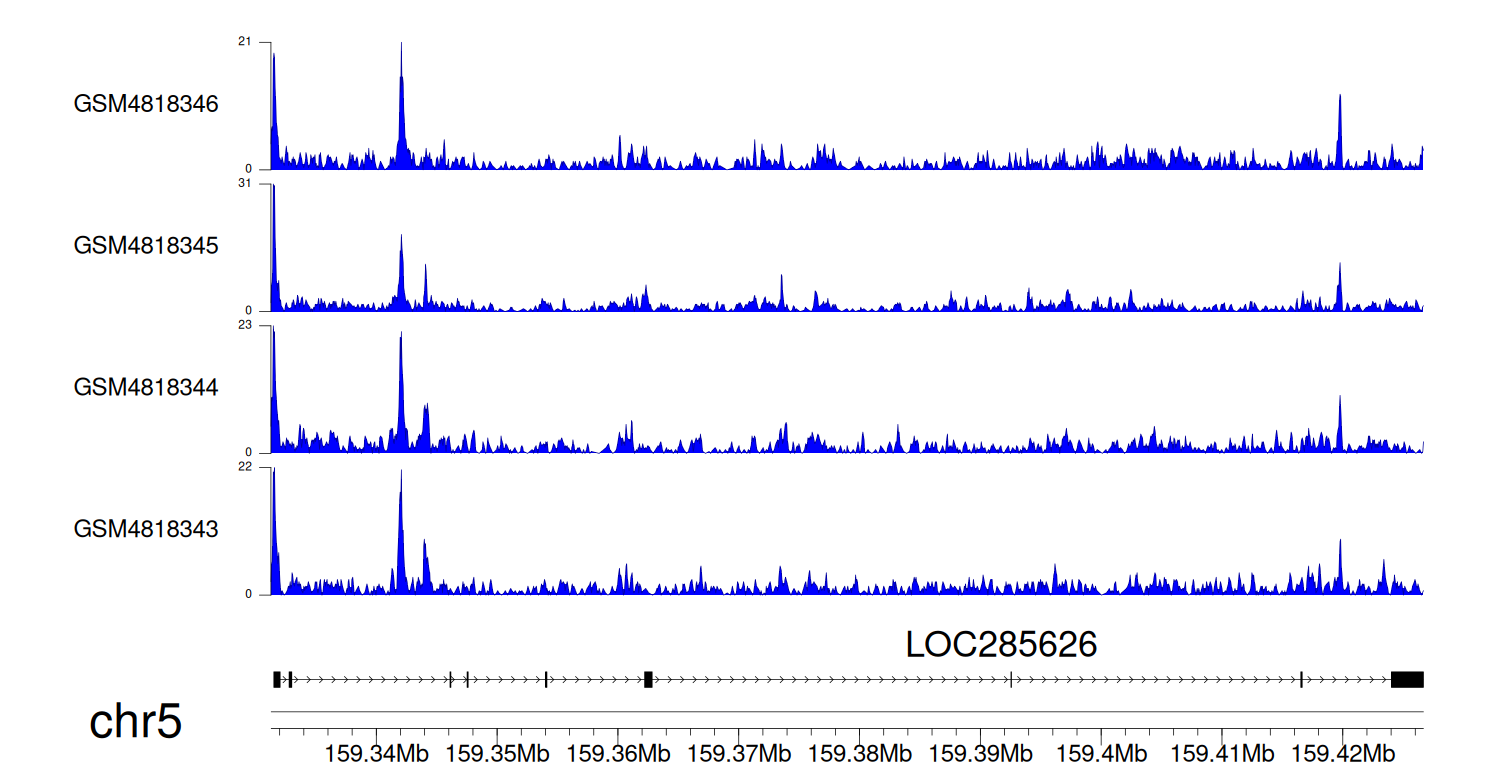The height and width of the screenshot is (780, 1500).
Task: Click the 159.34Mb axis tick label
Action: (377, 753)
